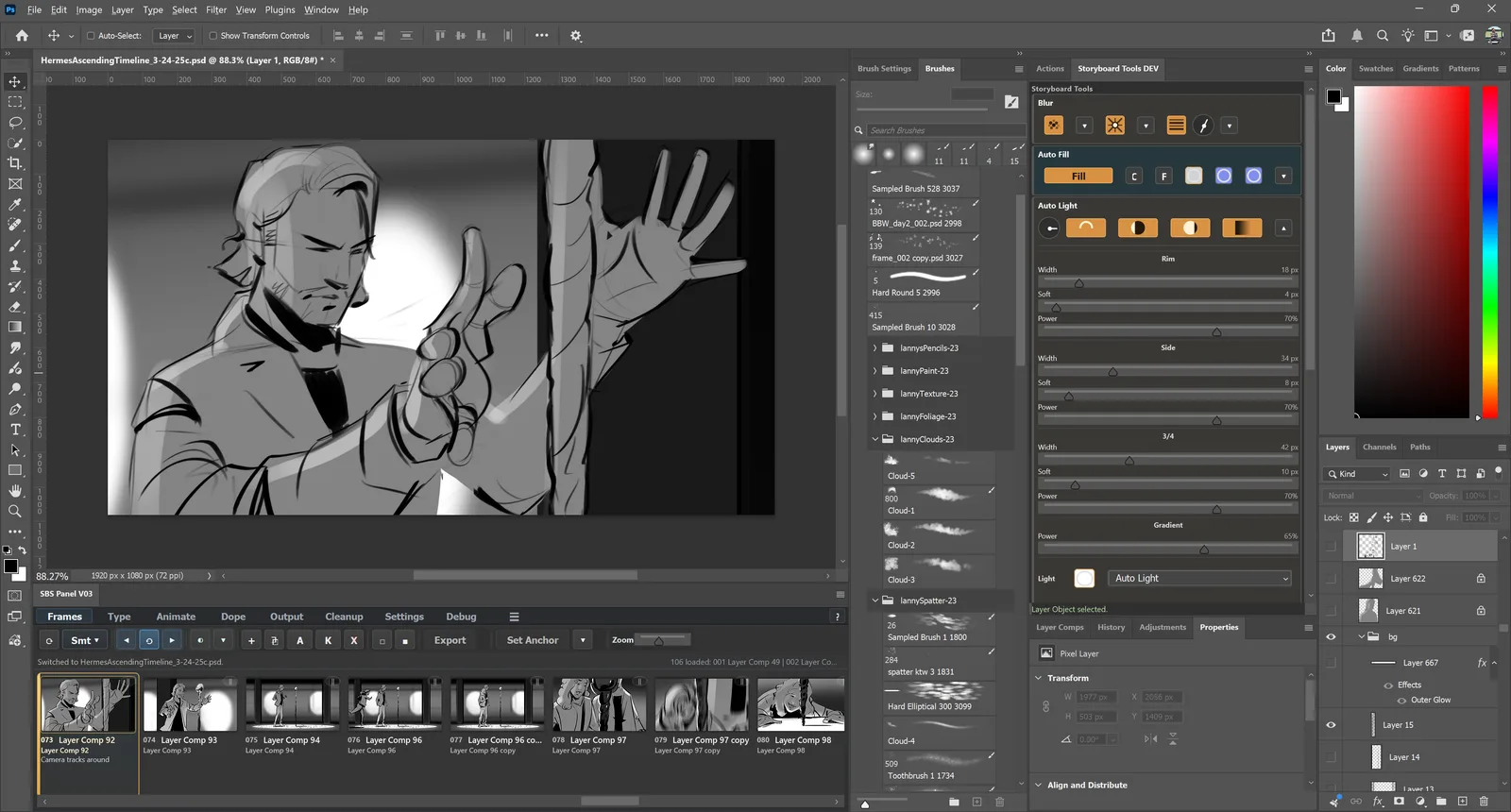
Task: Show Layer 621 visibility
Action: pyautogui.click(x=1332, y=611)
